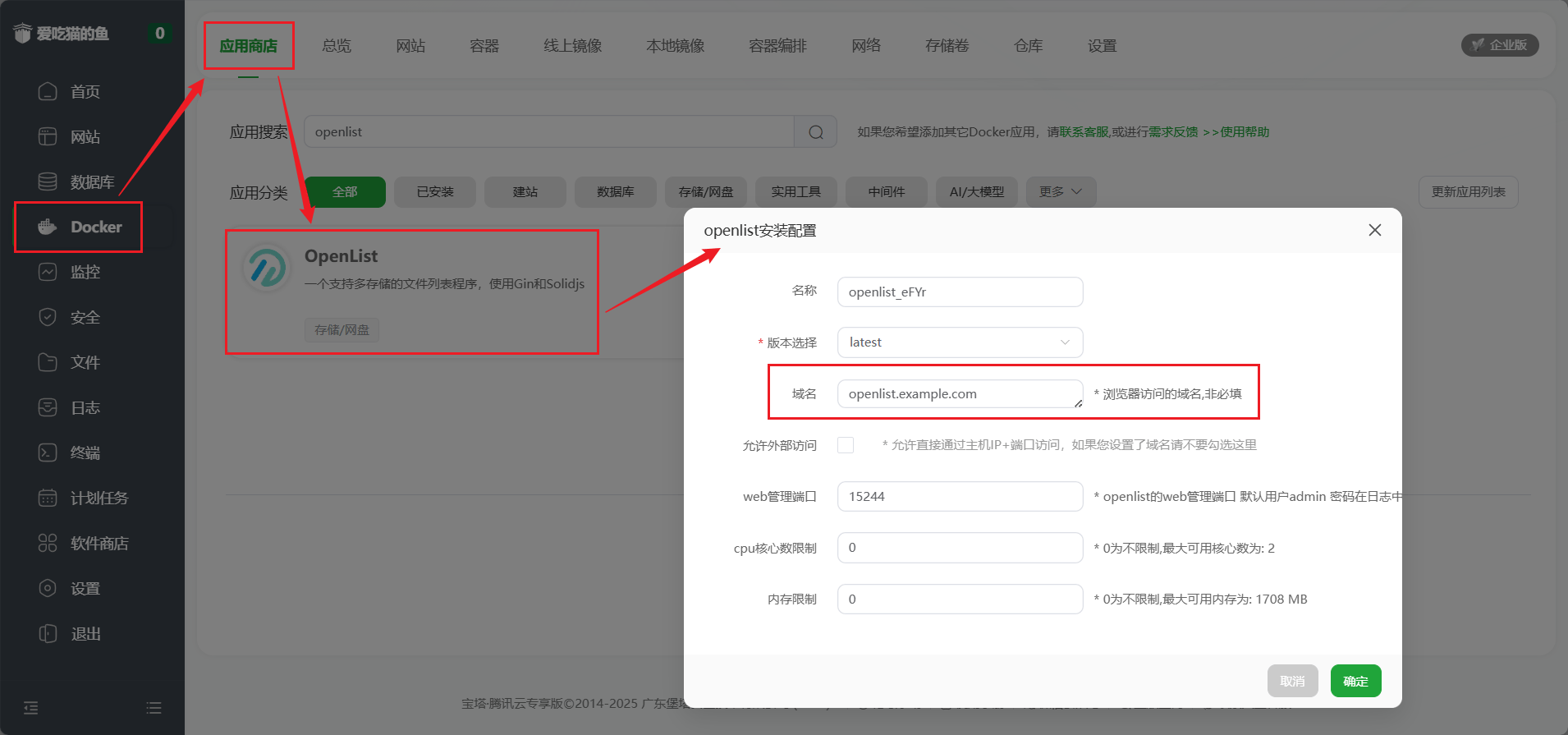This screenshot has height=735, width=1568.
Task: Click the green 确定 confirm button
Action: (1355, 681)
